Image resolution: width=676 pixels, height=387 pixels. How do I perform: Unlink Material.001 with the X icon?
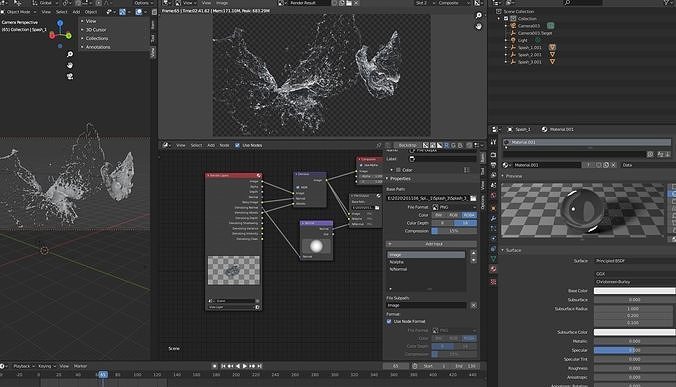[613, 165]
